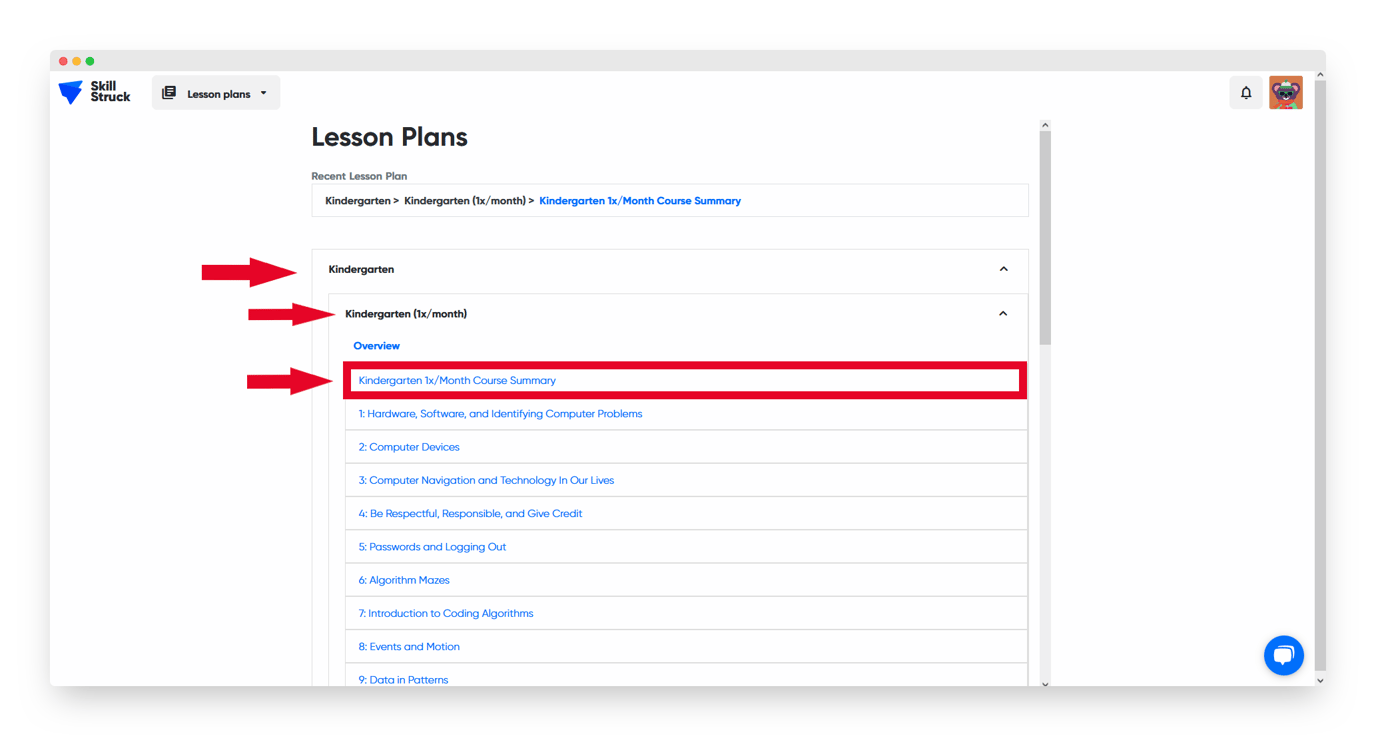Click Kindergarten in the breadcrumb
1376x736 pixels.
coord(357,200)
